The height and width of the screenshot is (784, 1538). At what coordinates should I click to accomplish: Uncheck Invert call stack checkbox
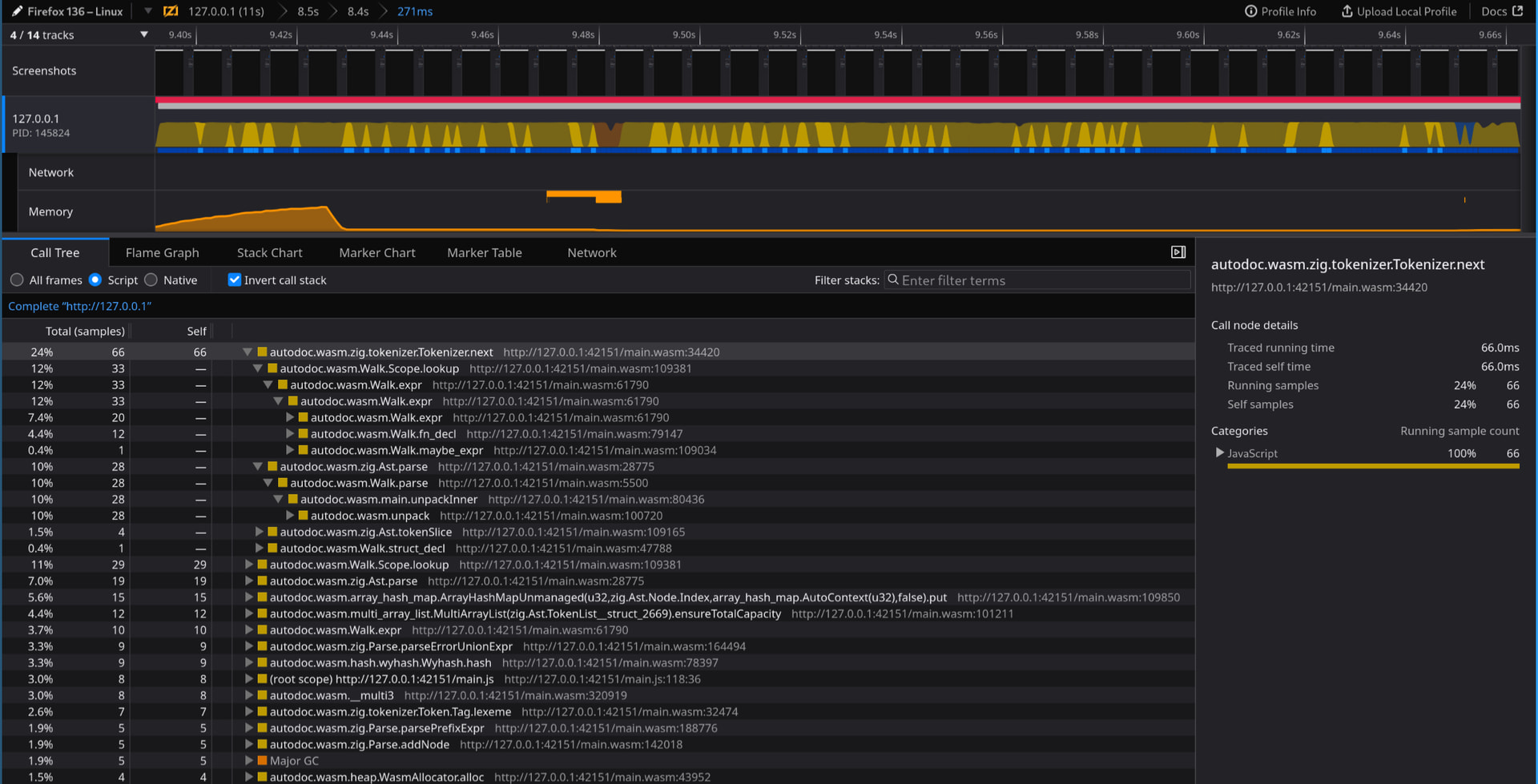pos(235,279)
